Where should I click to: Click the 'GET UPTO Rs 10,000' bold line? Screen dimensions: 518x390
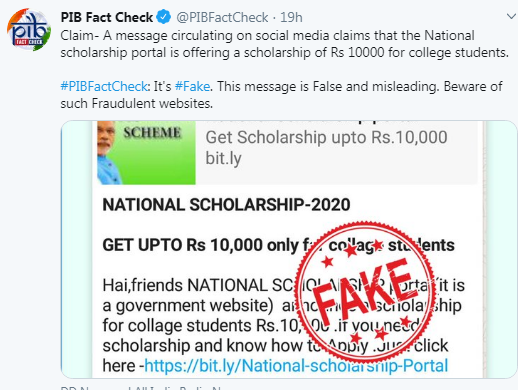tap(278, 245)
